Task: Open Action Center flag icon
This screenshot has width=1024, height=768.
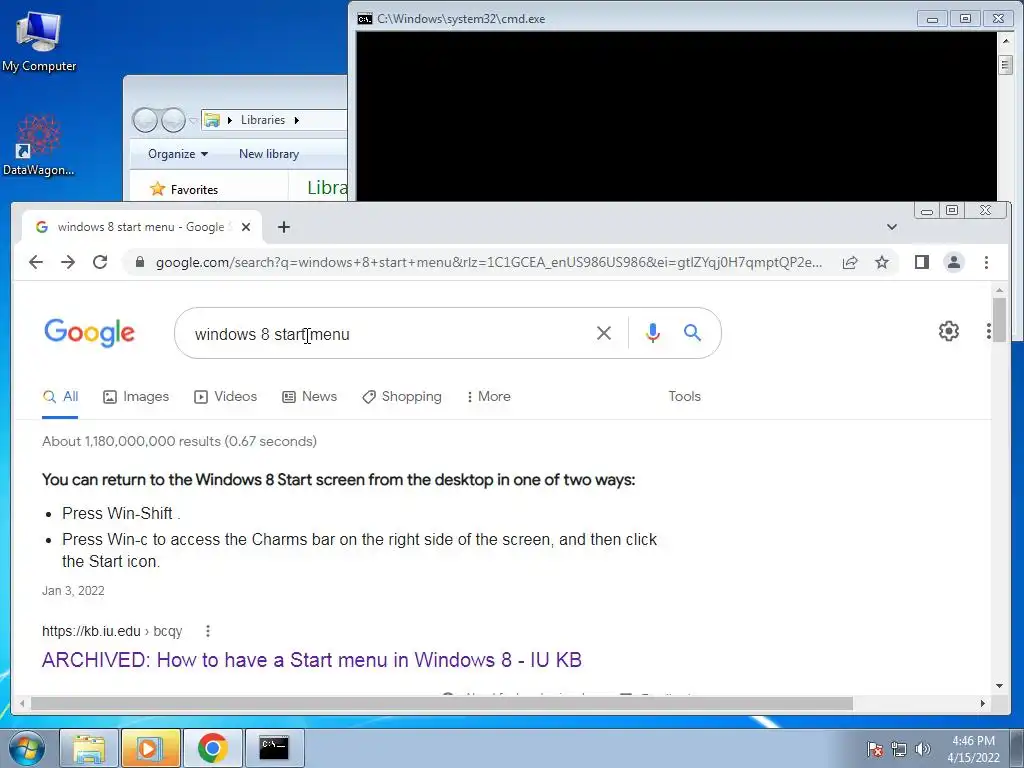Action: pyautogui.click(x=875, y=749)
